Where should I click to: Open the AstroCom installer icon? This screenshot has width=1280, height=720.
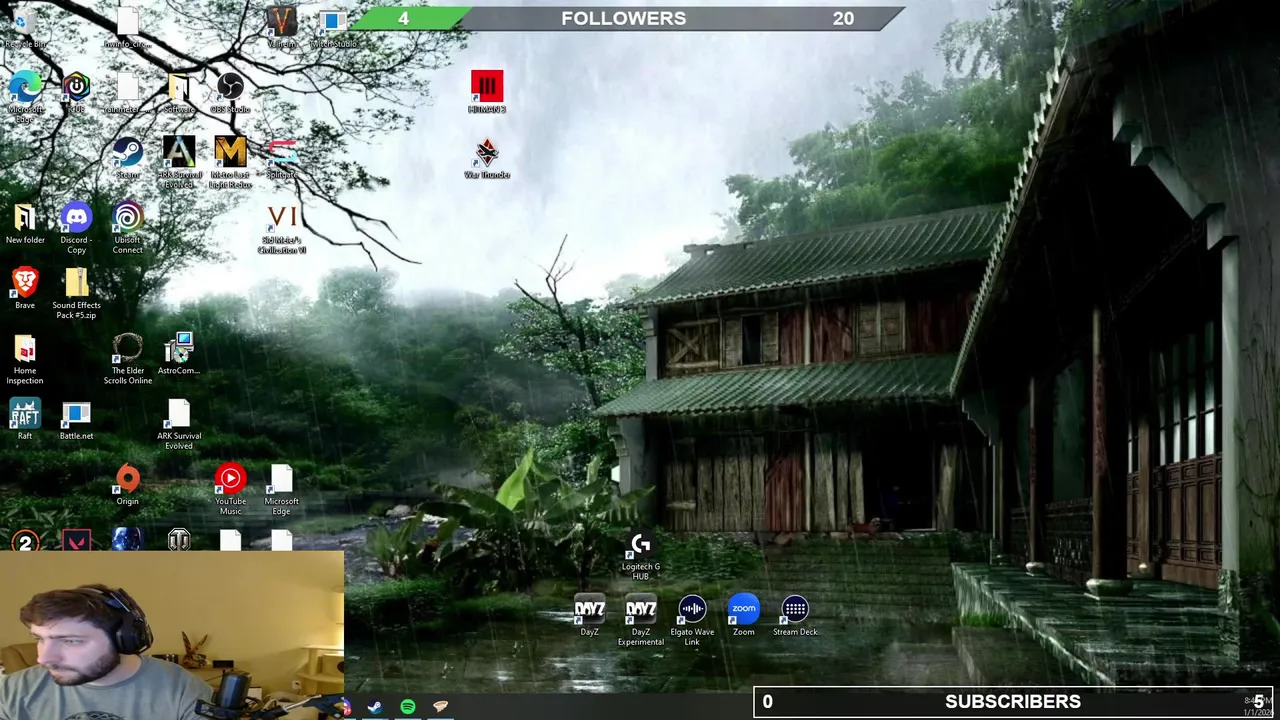(179, 354)
